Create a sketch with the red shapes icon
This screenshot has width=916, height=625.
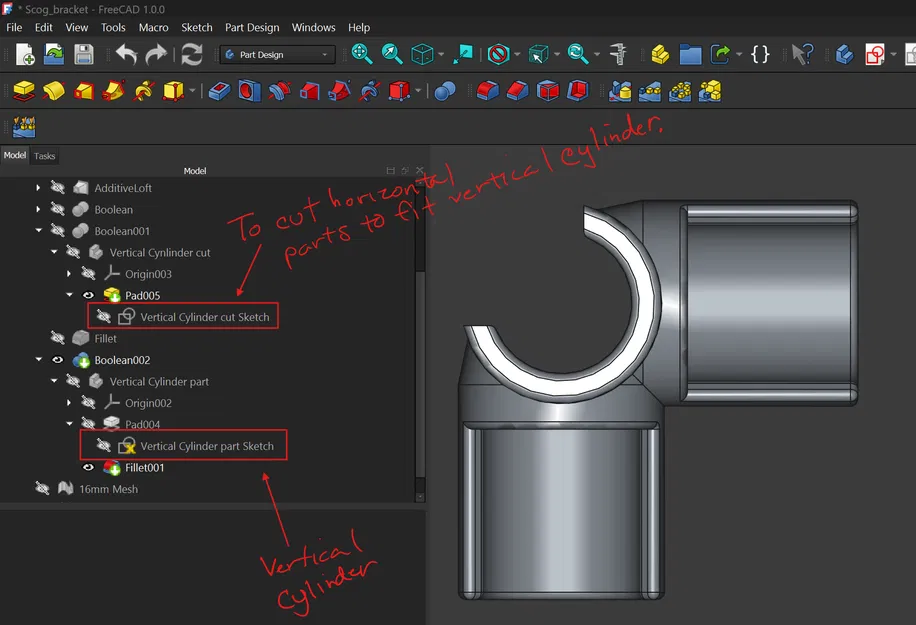(x=875, y=54)
